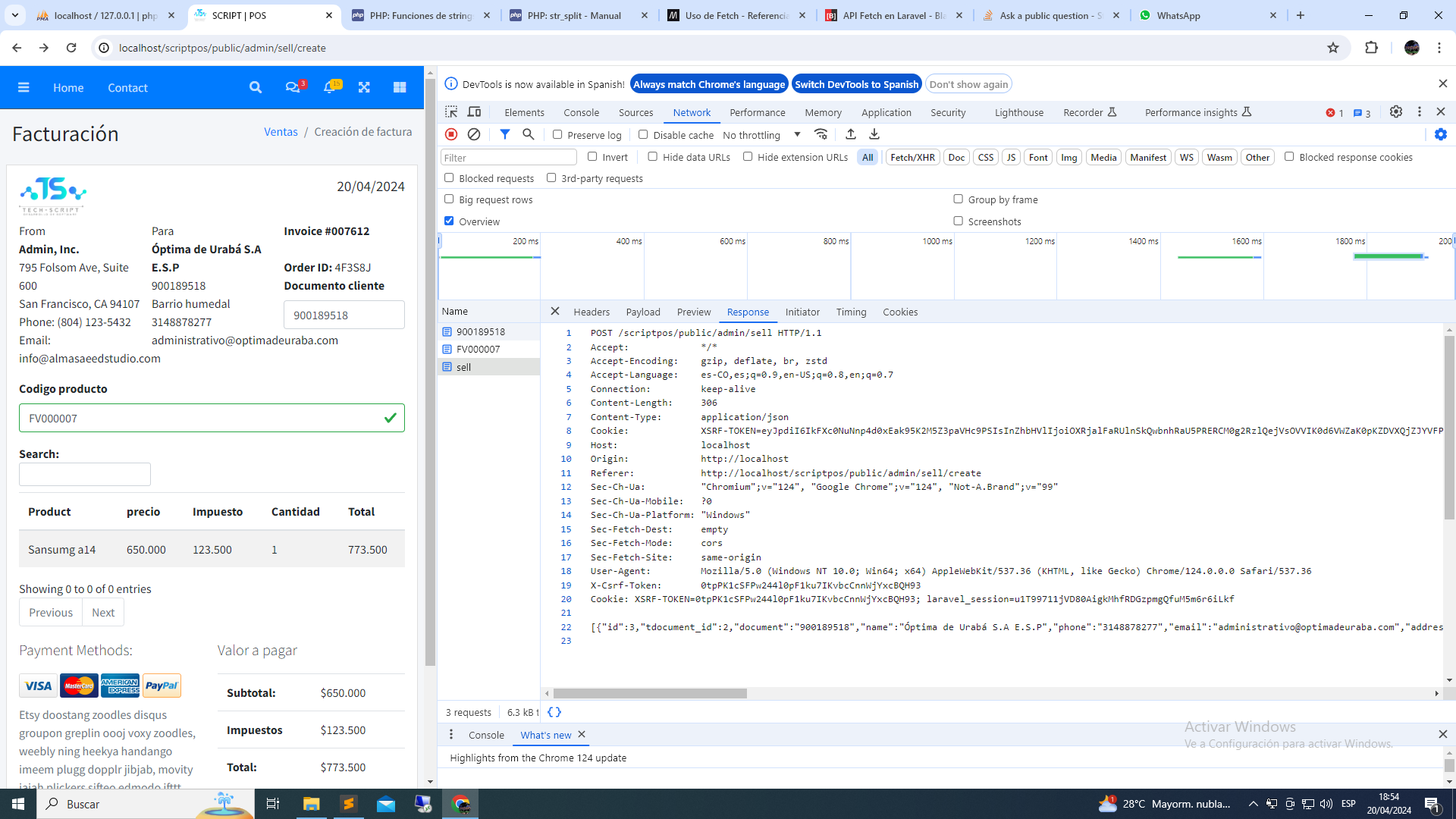1456x819 pixels.
Task: Switch to Console panel tab
Action: (581, 112)
